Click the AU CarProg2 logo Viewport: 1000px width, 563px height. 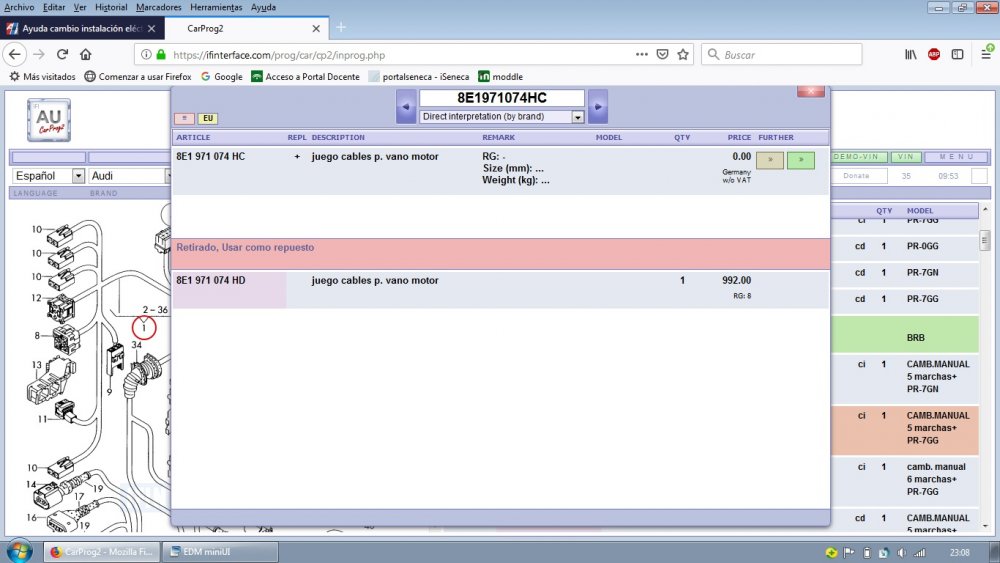pos(49,120)
